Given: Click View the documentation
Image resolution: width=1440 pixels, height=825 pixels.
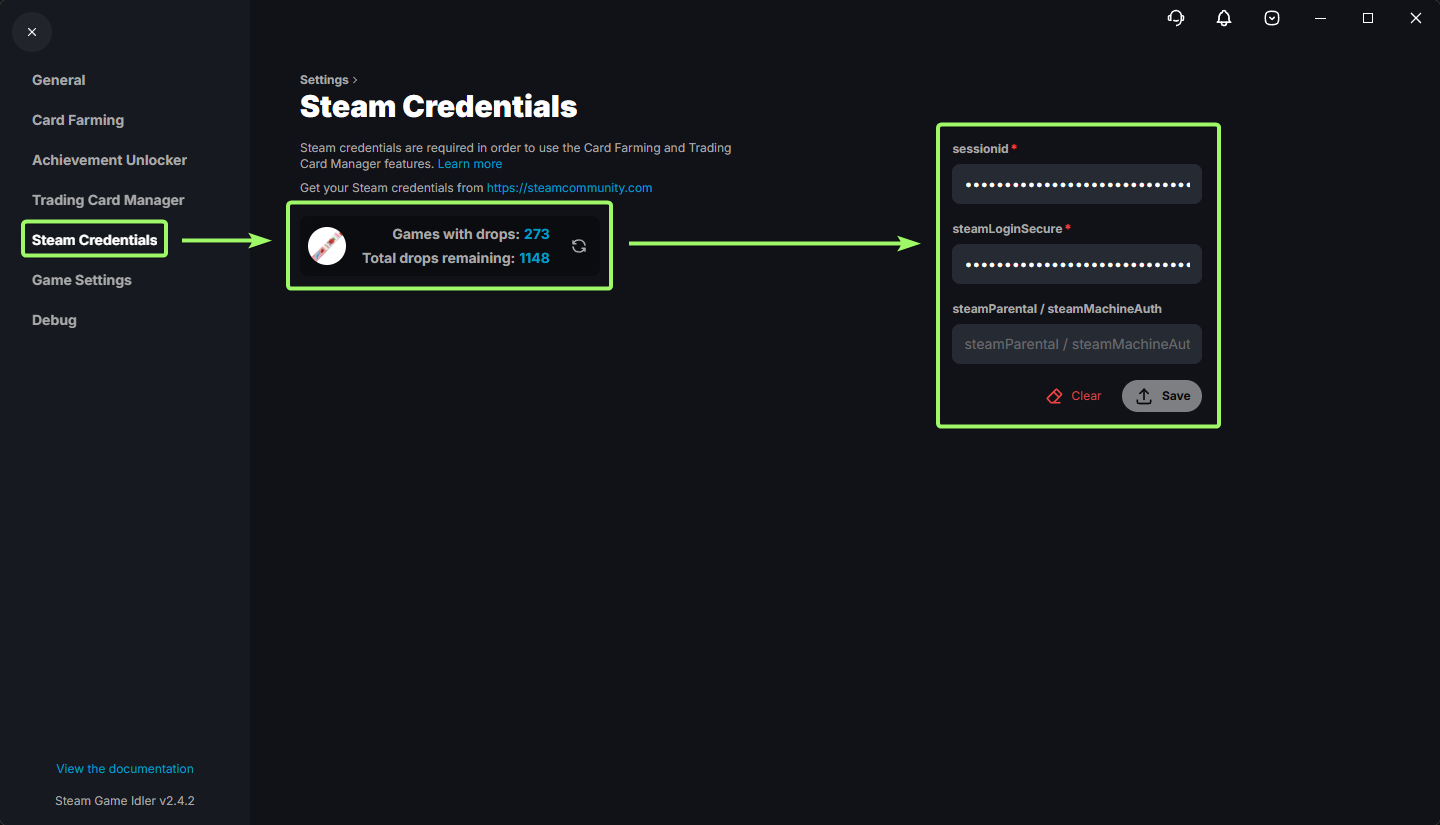Looking at the screenshot, I should [124, 768].
